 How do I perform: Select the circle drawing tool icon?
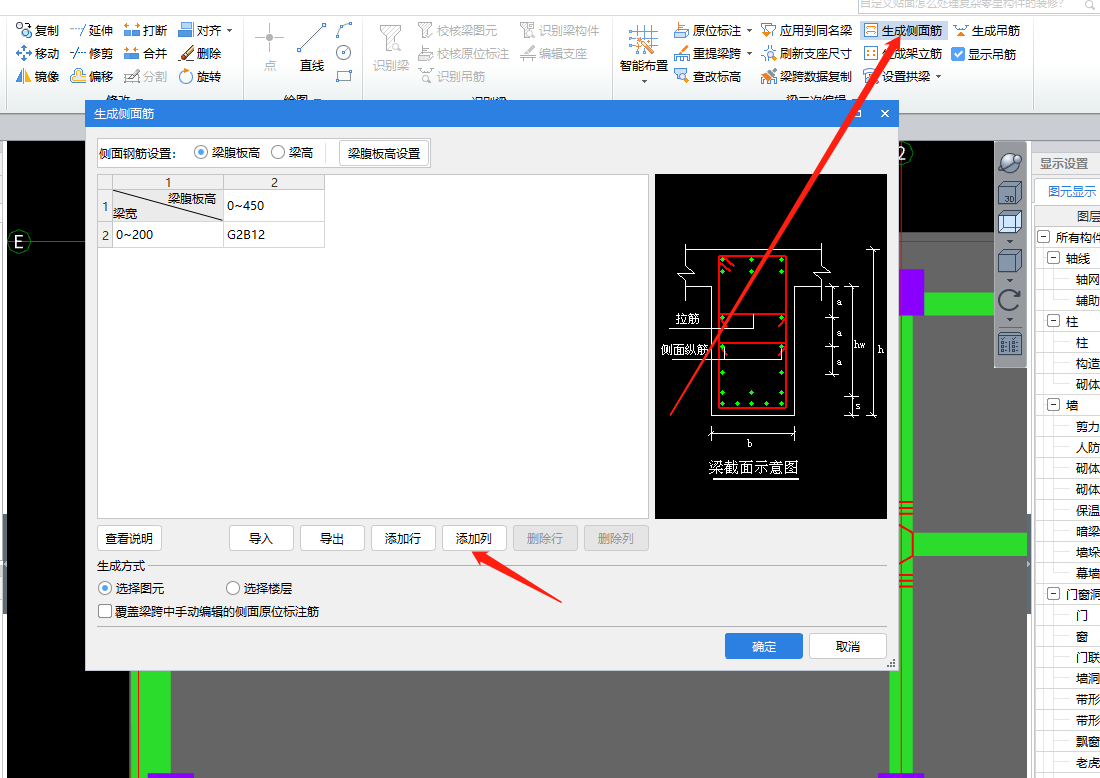344,53
